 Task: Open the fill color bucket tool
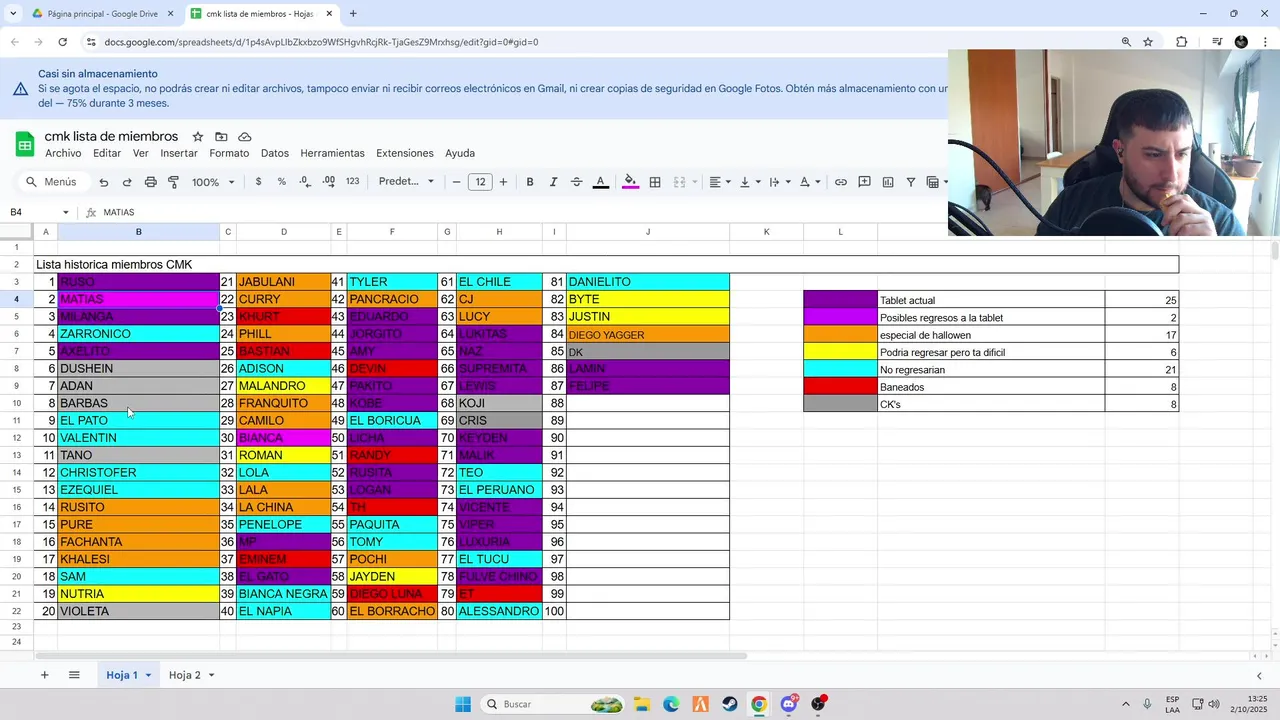click(x=630, y=182)
